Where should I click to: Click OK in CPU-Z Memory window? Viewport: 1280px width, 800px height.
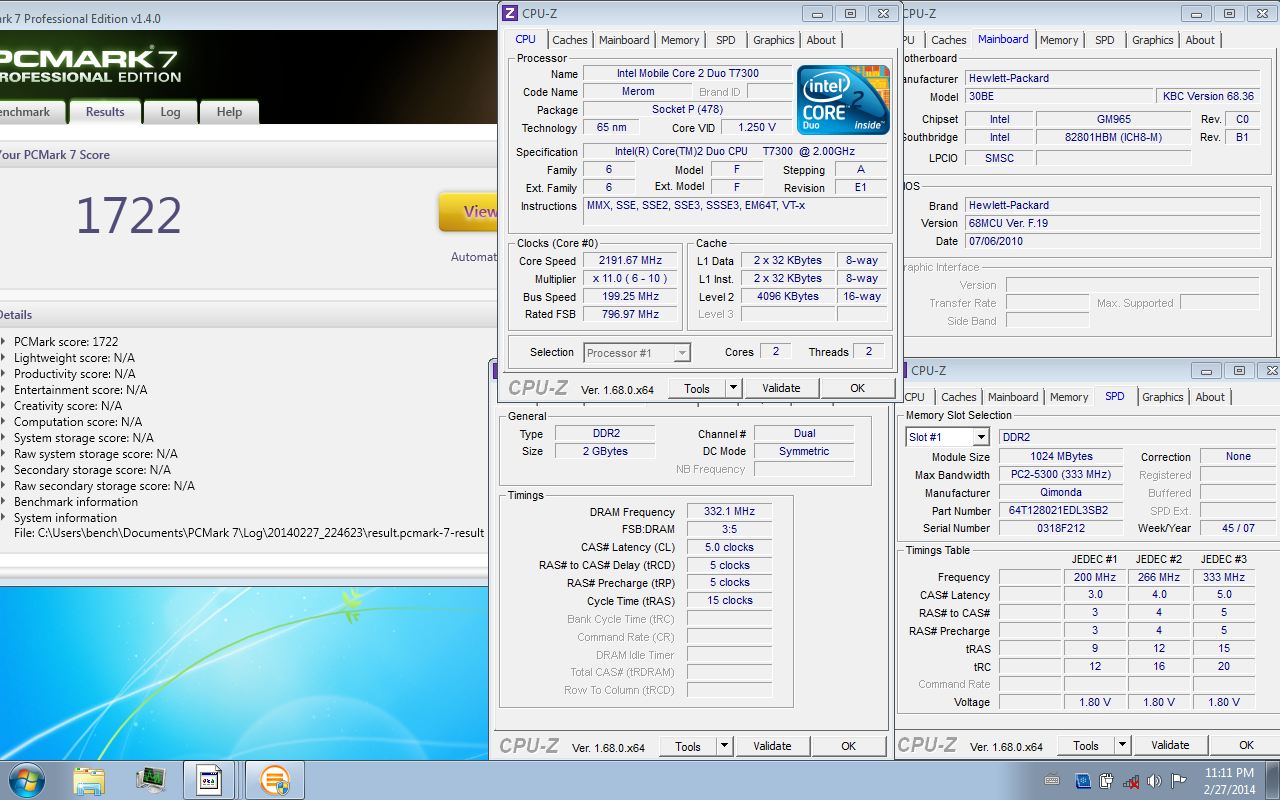[x=848, y=746]
